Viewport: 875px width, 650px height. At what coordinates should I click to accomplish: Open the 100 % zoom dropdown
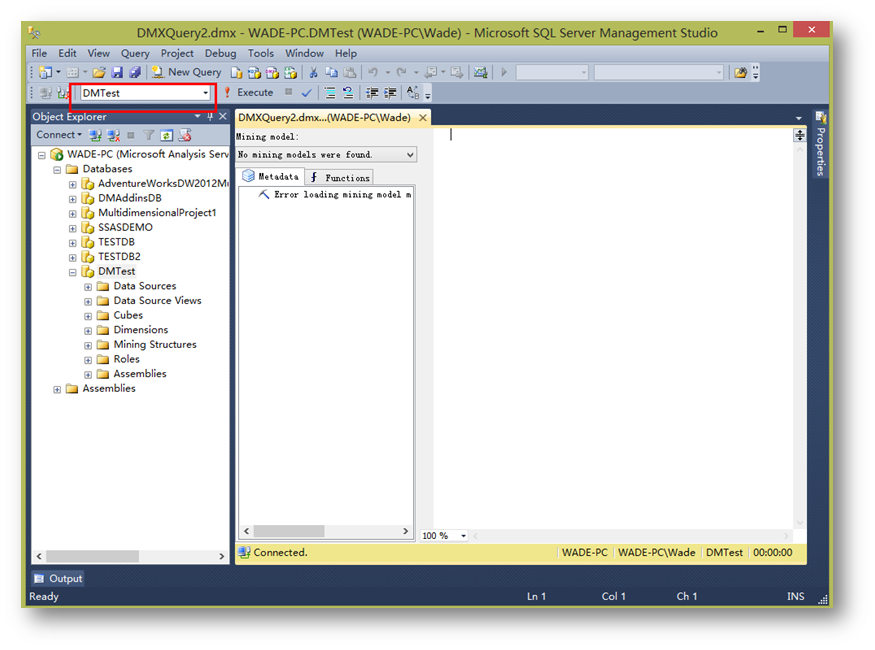463,536
